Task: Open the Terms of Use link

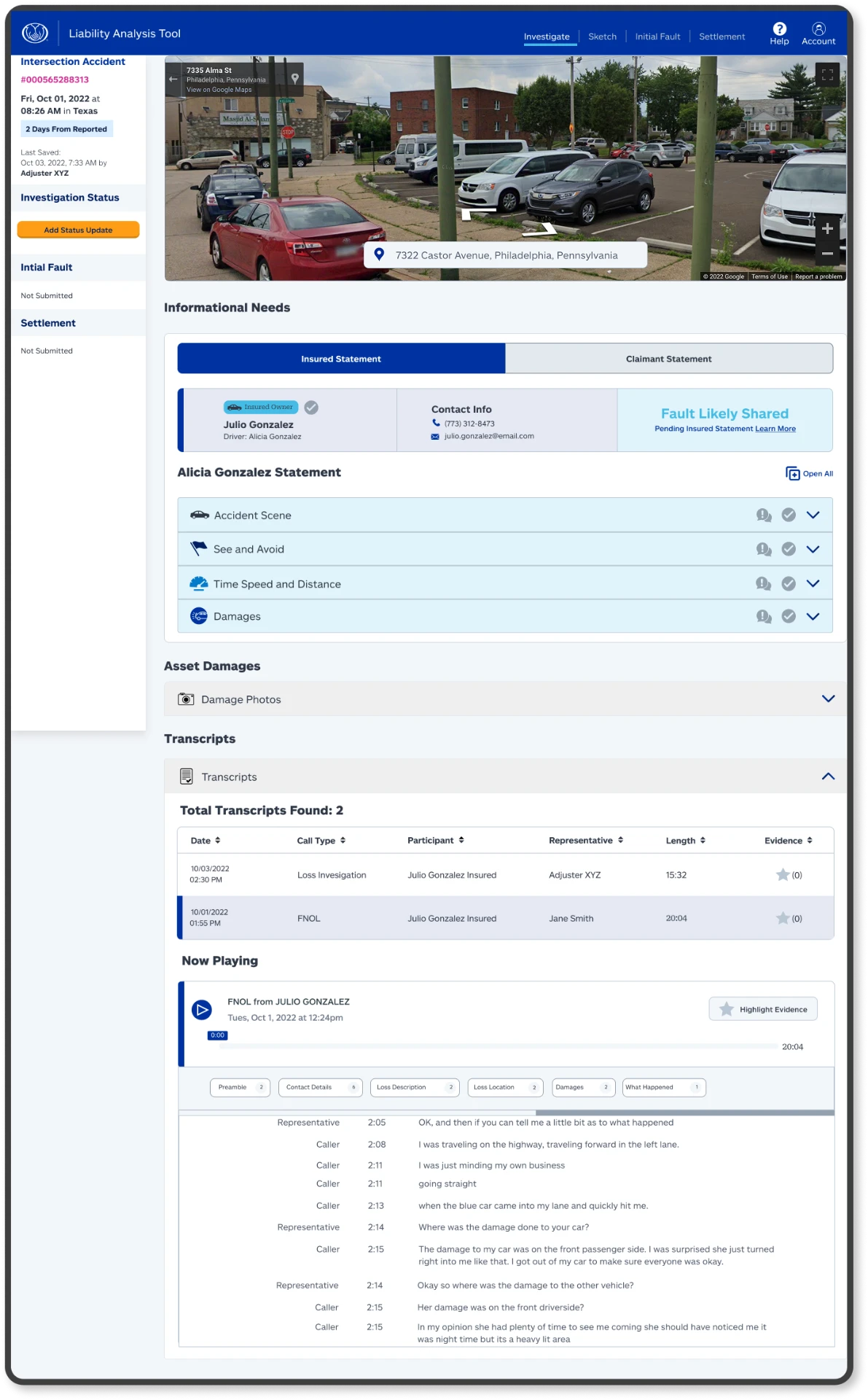Action: (770, 276)
